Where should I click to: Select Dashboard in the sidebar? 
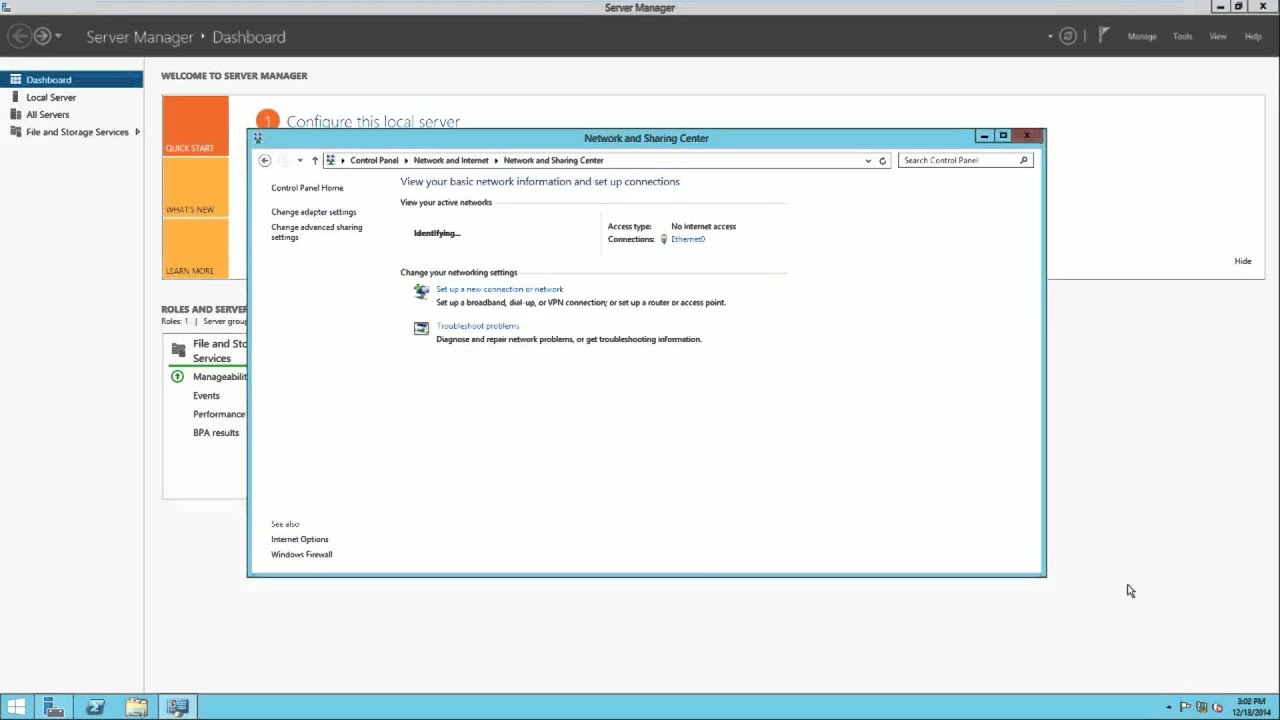click(71, 79)
